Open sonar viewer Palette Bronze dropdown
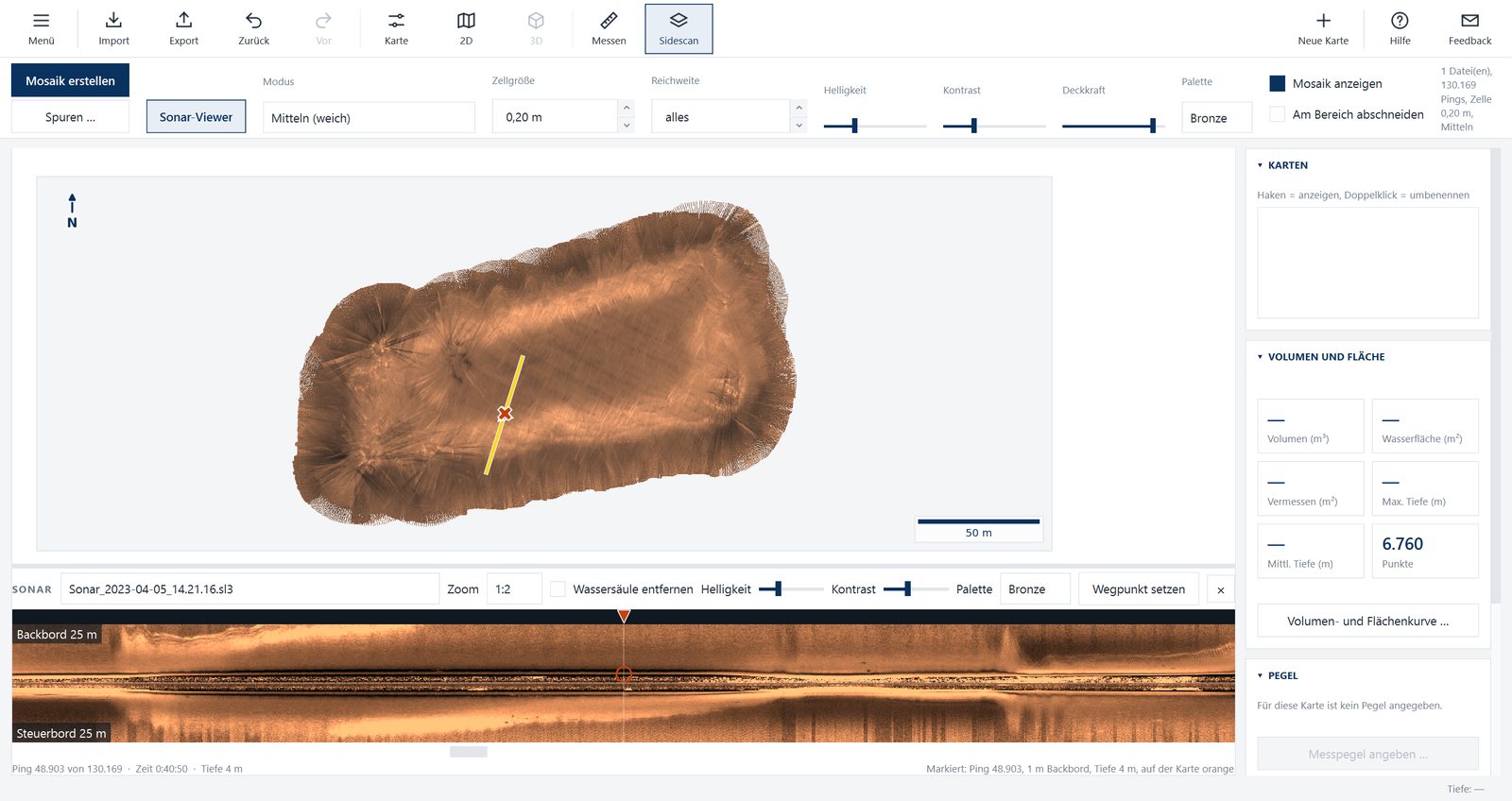 pyautogui.click(x=1035, y=589)
